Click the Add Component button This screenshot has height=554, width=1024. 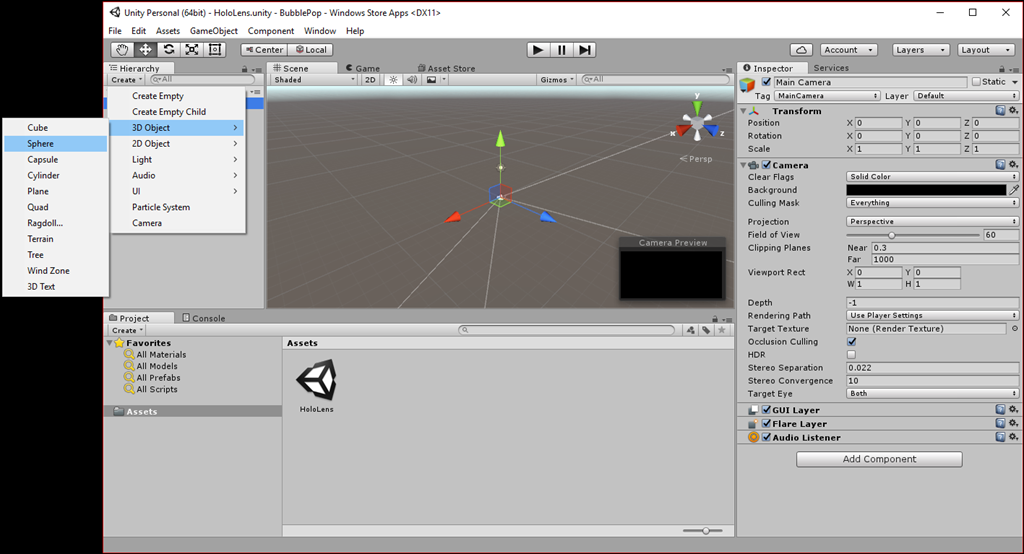coord(879,459)
